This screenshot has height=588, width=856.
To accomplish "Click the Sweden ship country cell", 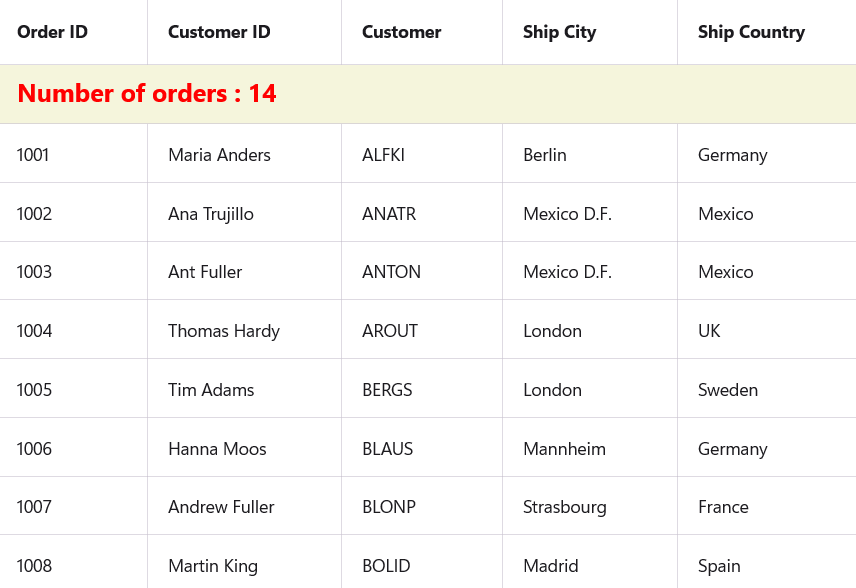I will tap(727, 390).
